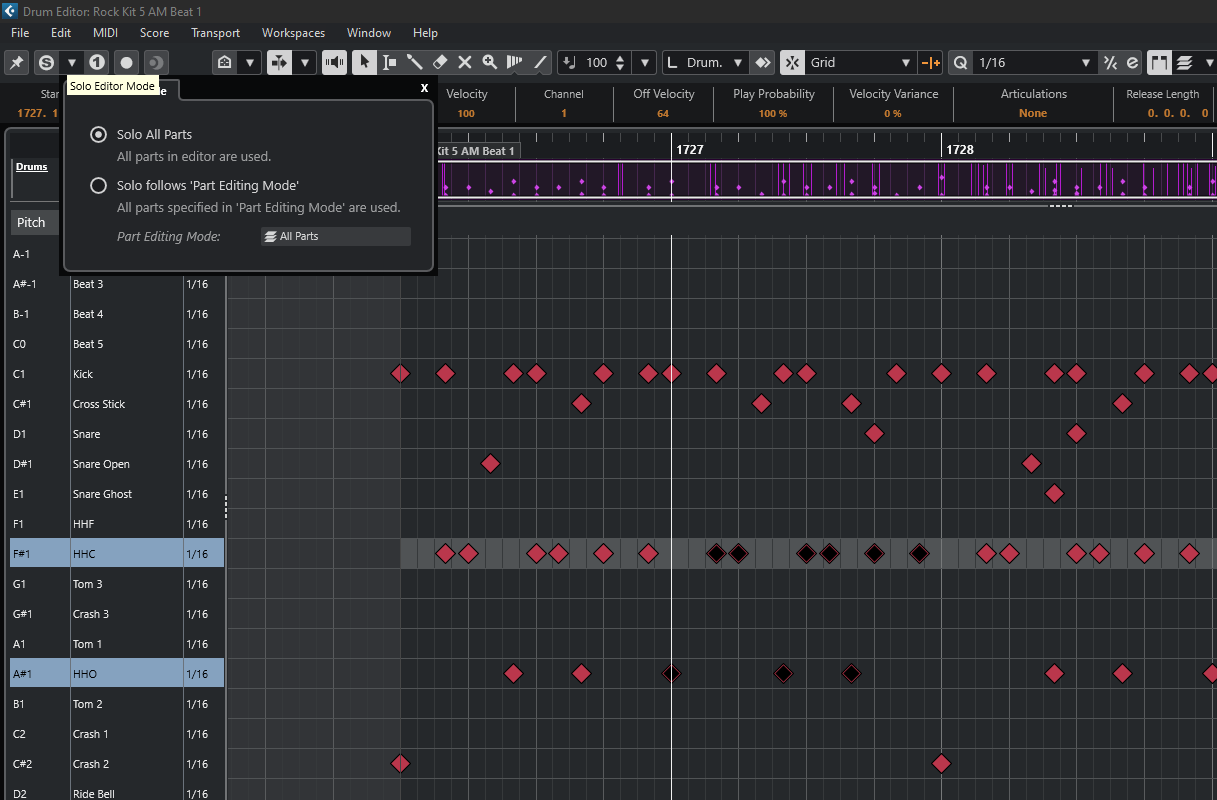The height and width of the screenshot is (800, 1217).
Task: Select the Zoom magnifier tool
Action: (490, 62)
